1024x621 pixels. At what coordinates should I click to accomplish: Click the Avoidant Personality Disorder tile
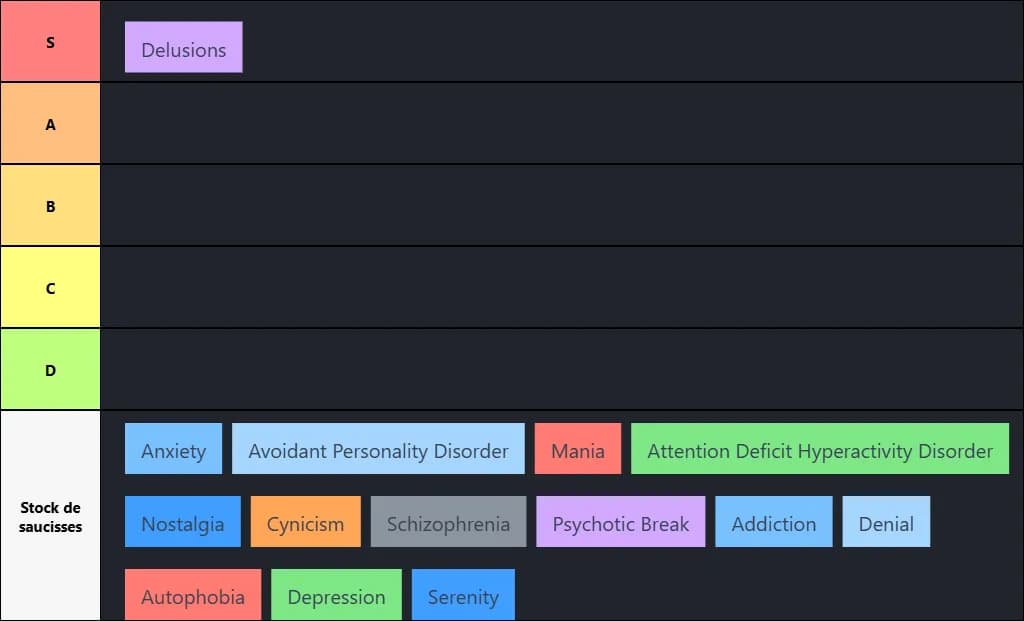378,449
